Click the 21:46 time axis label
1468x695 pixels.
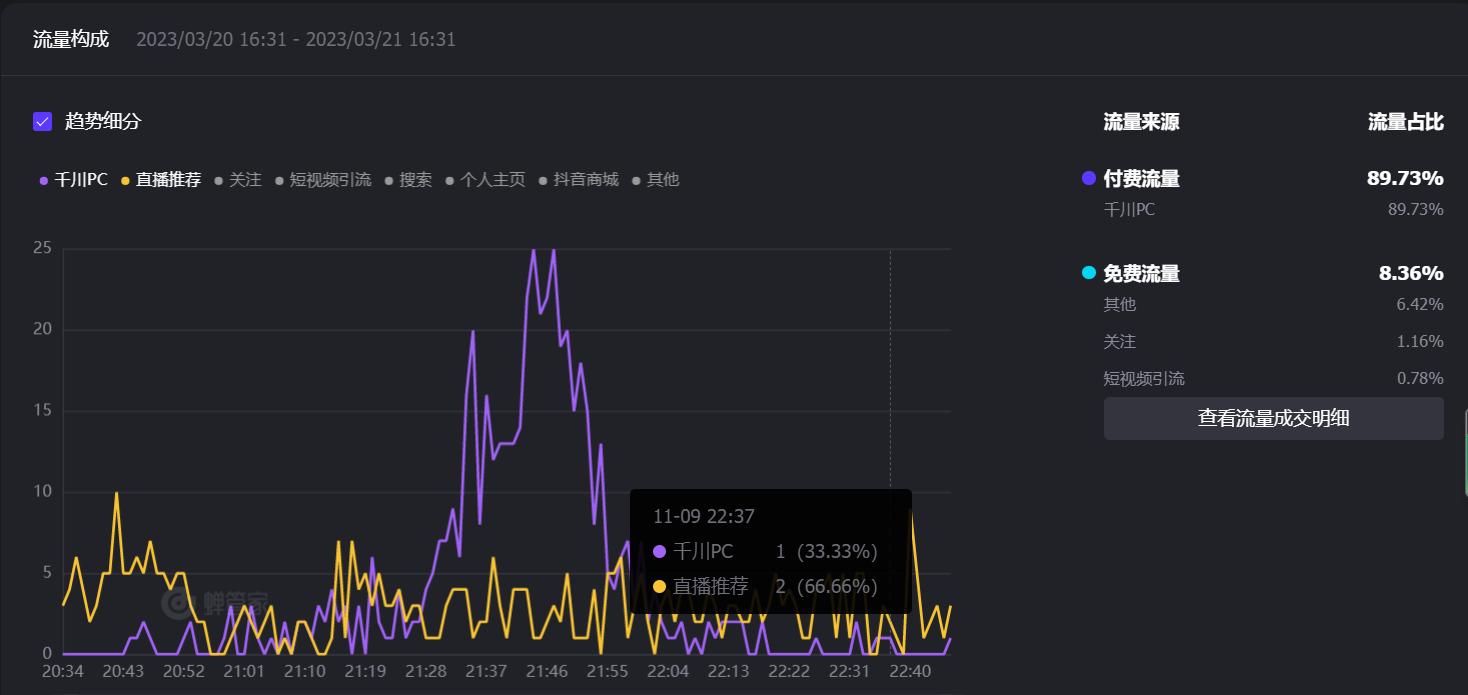point(547,671)
